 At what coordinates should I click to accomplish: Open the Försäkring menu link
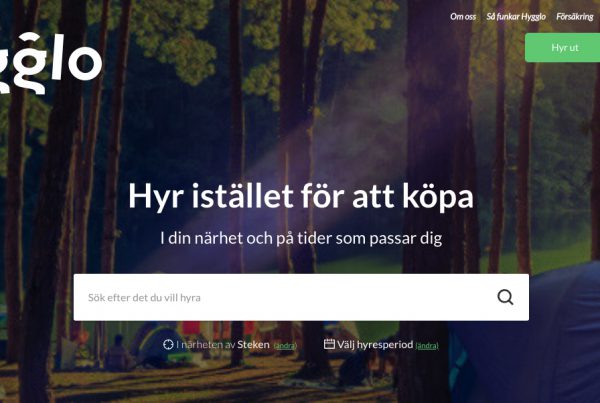point(574,16)
